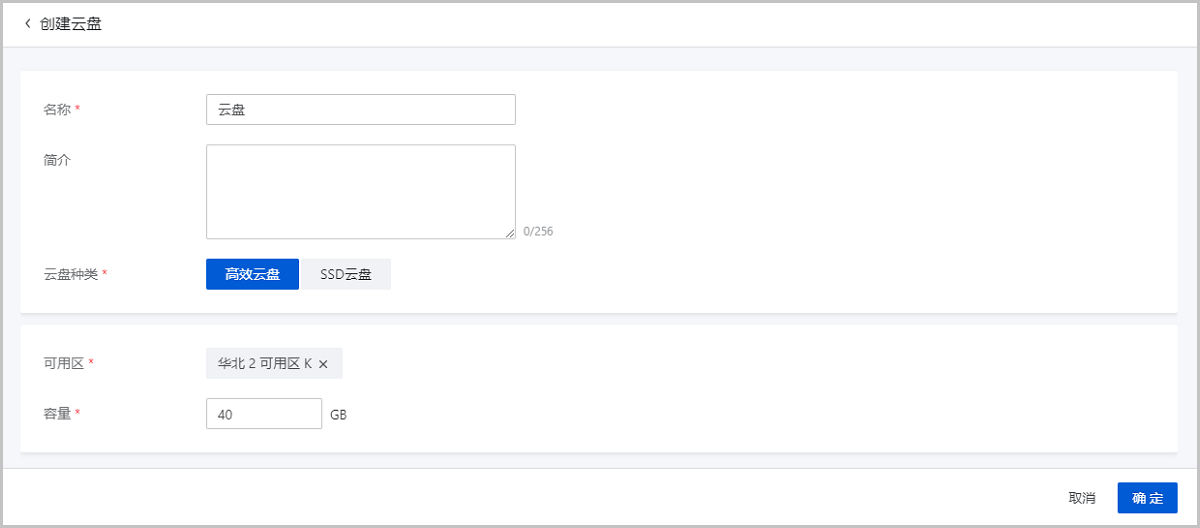Click the 容量 label
The height and width of the screenshot is (528, 1200).
click(57, 412)
